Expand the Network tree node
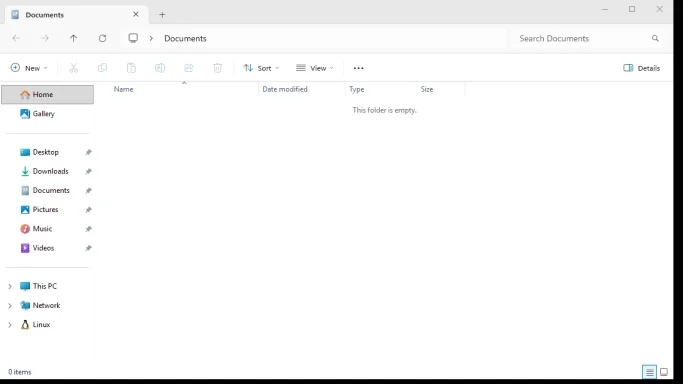 point(10,306)
